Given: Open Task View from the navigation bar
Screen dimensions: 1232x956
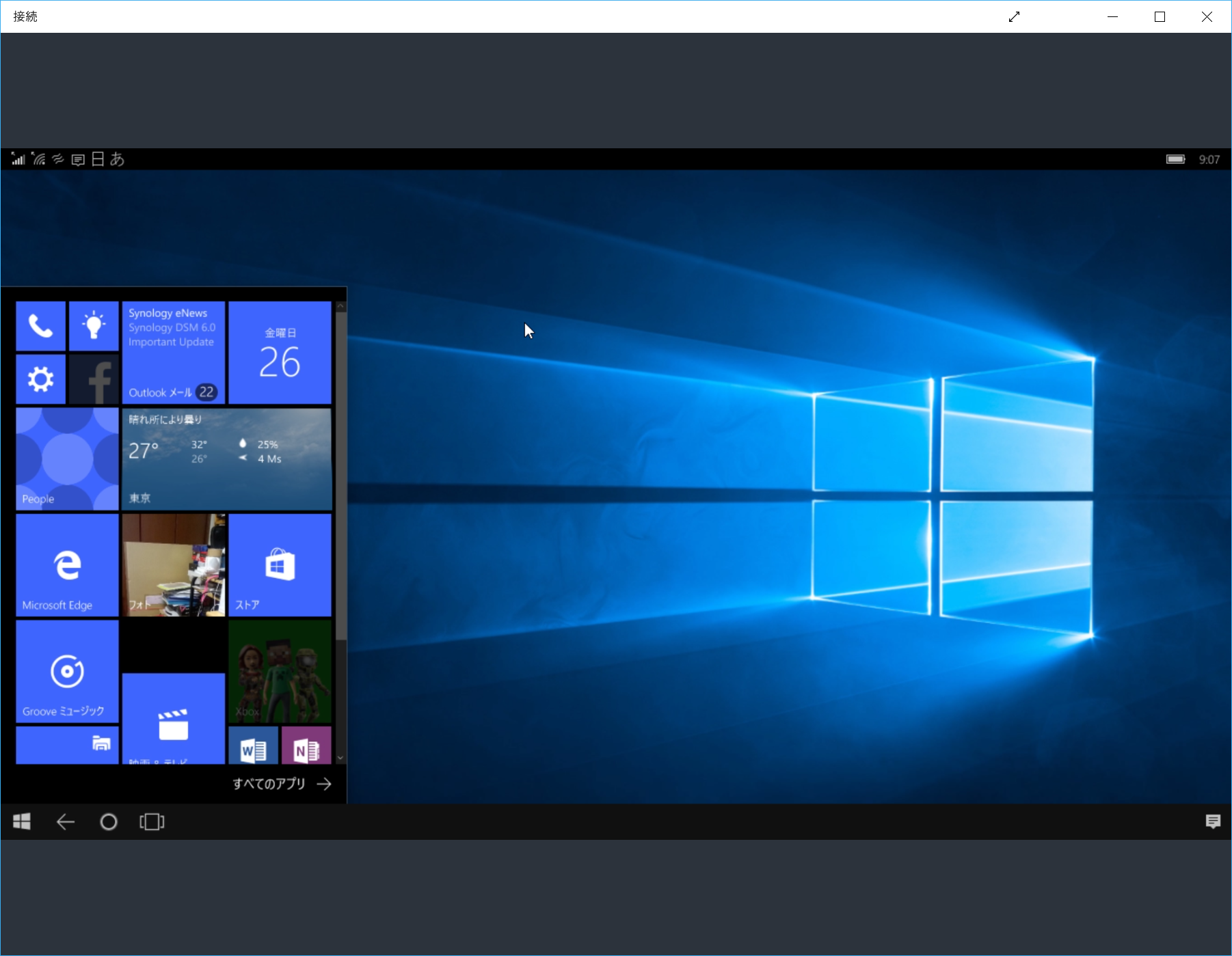Looking at the screenshot, I should tap(152, 822).
